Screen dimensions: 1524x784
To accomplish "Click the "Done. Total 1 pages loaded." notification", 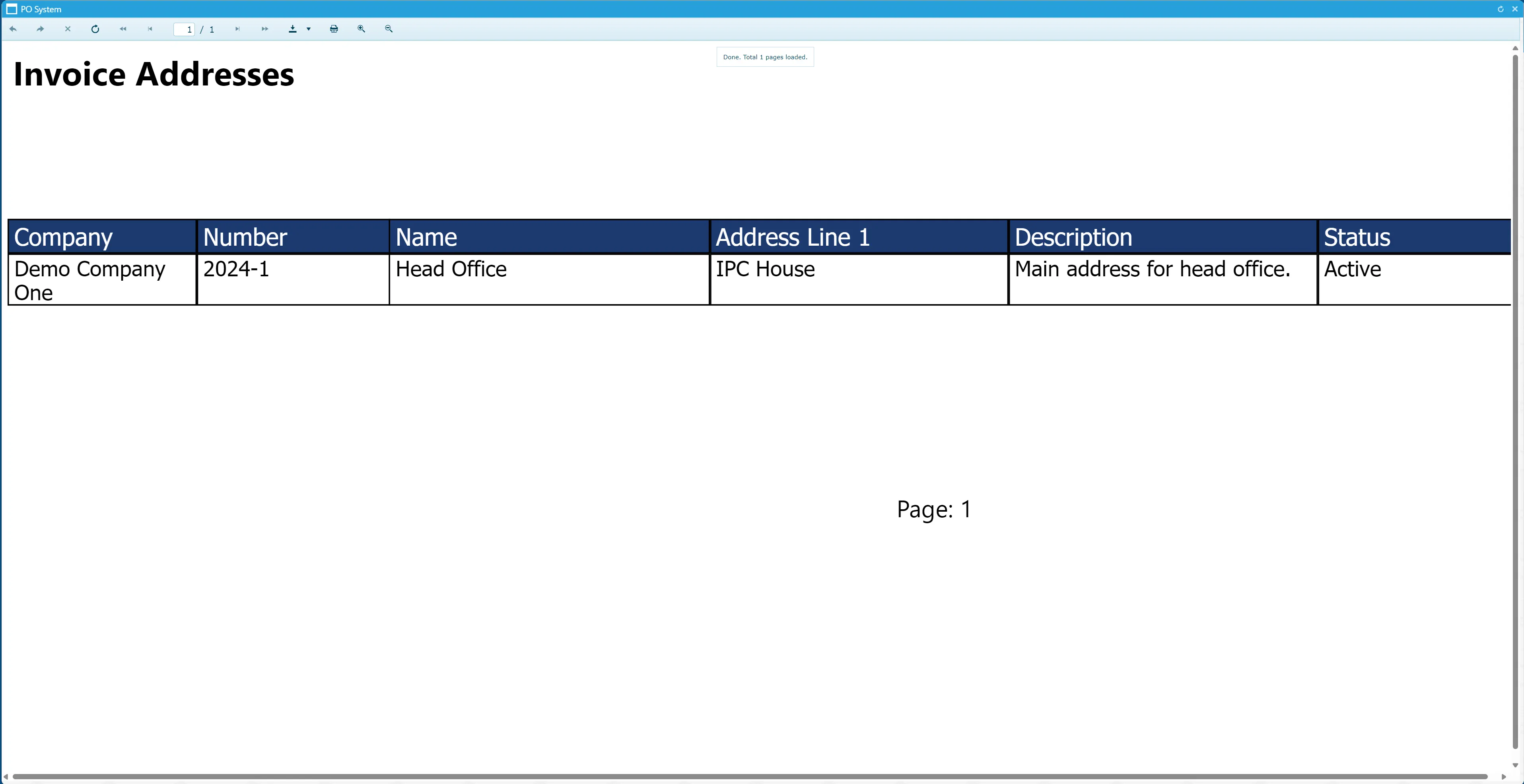I will coord(765,57).
